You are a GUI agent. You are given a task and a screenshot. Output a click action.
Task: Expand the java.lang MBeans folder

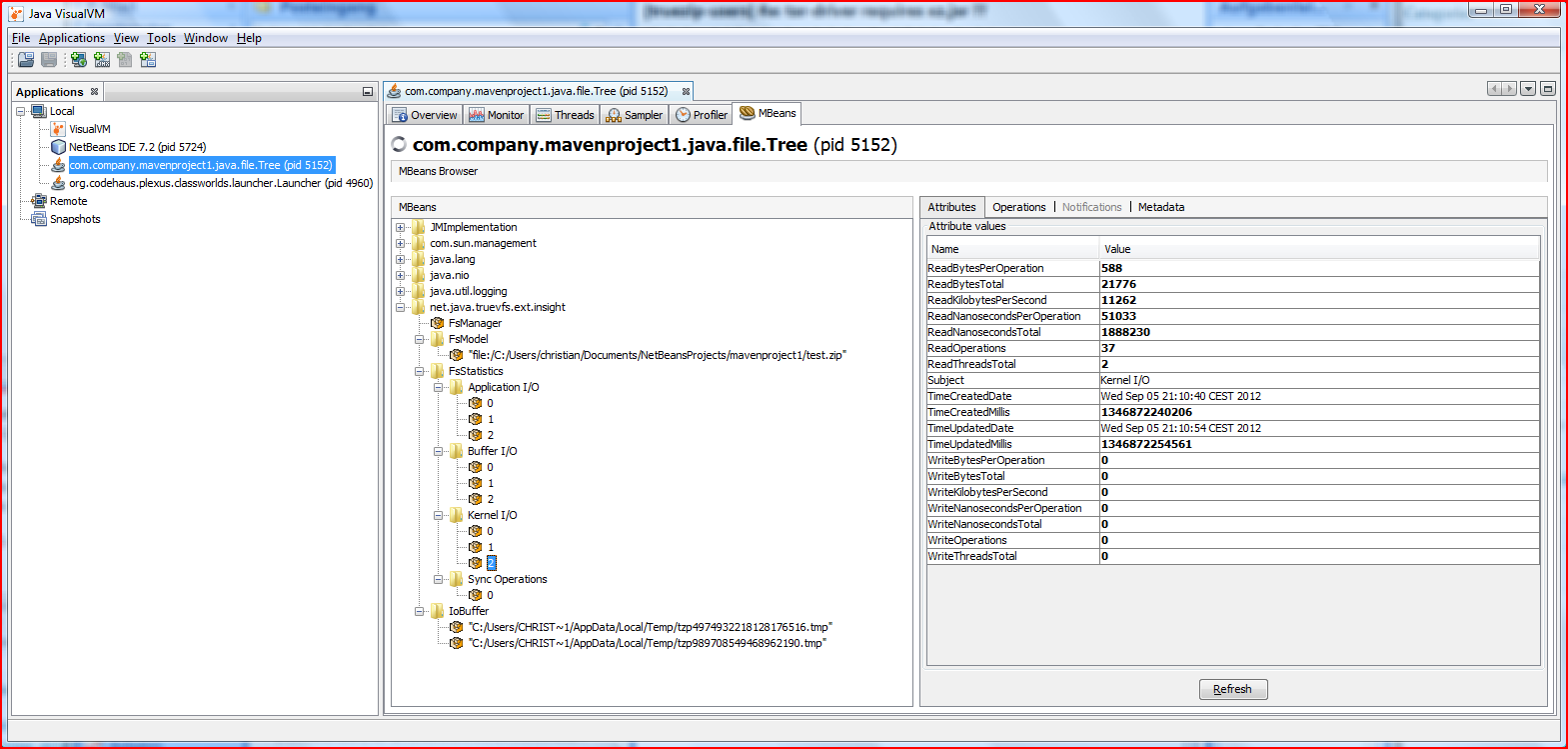point(401,260)
